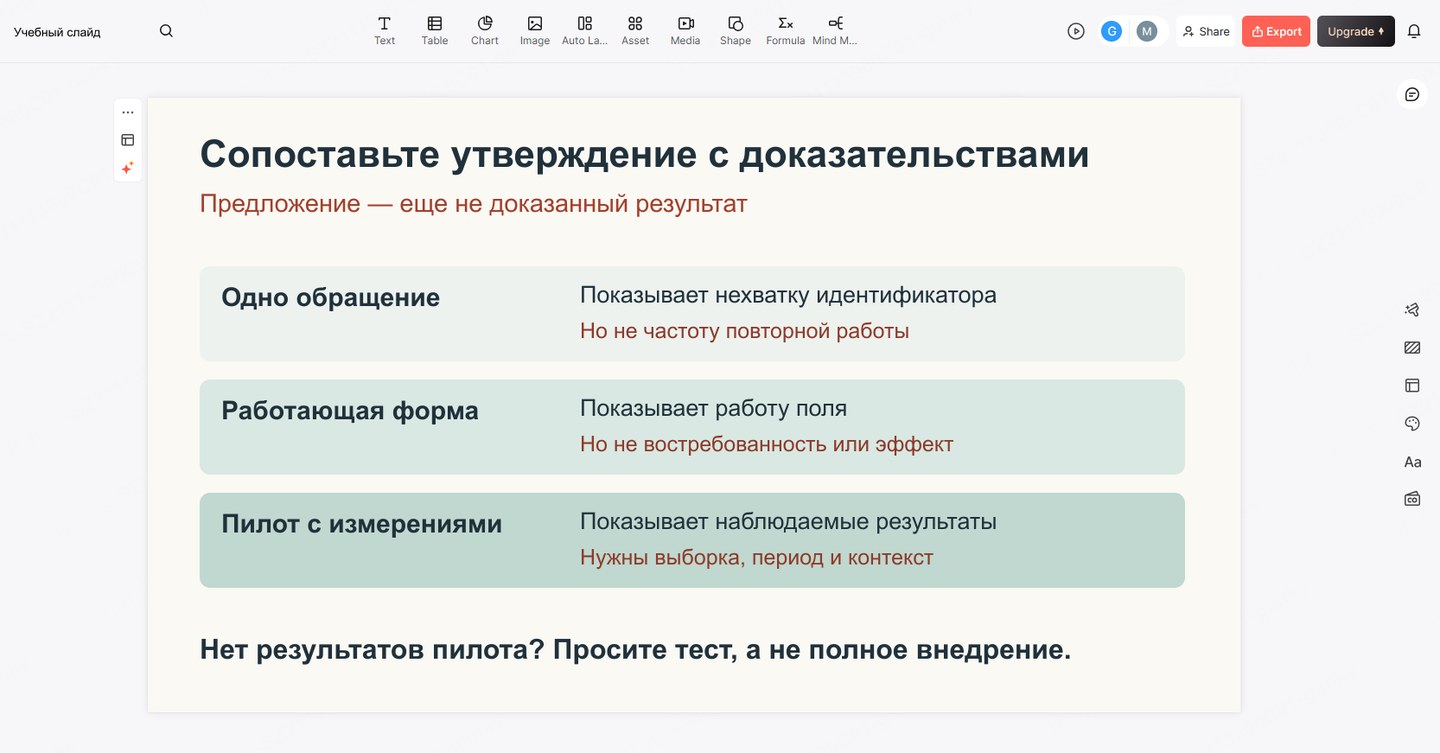The width and height of the screenshot is (1440, 753).
Task: Open the comments bubble icon
Action: click(x=1412, y=94)
